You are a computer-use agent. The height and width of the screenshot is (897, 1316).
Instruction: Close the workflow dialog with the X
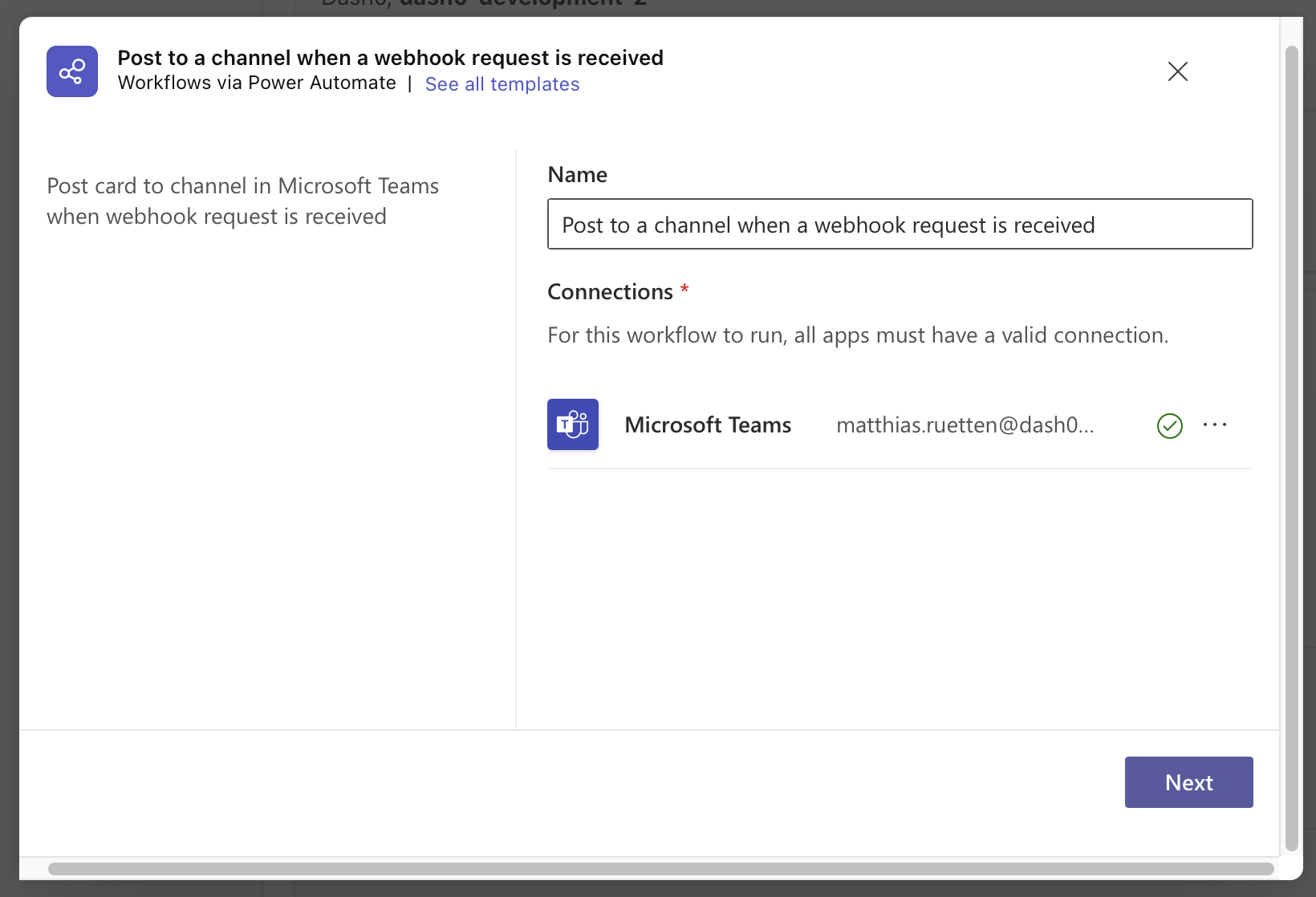[x=1177, y=71]
